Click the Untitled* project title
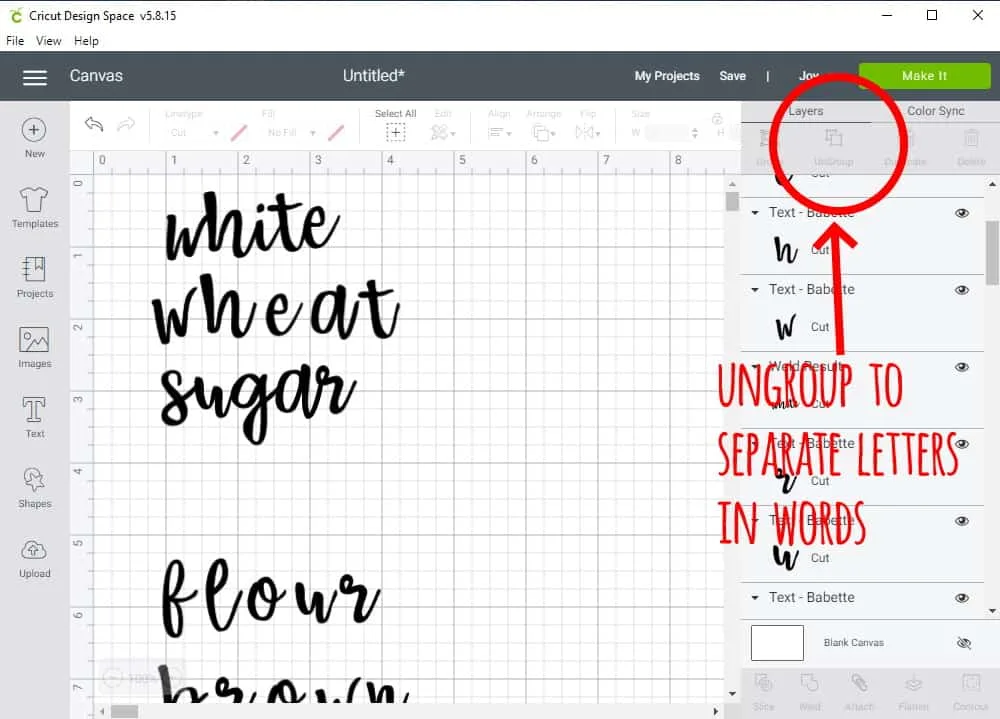The height and width of the screenshot is (719, 1000). coord(374,76)
